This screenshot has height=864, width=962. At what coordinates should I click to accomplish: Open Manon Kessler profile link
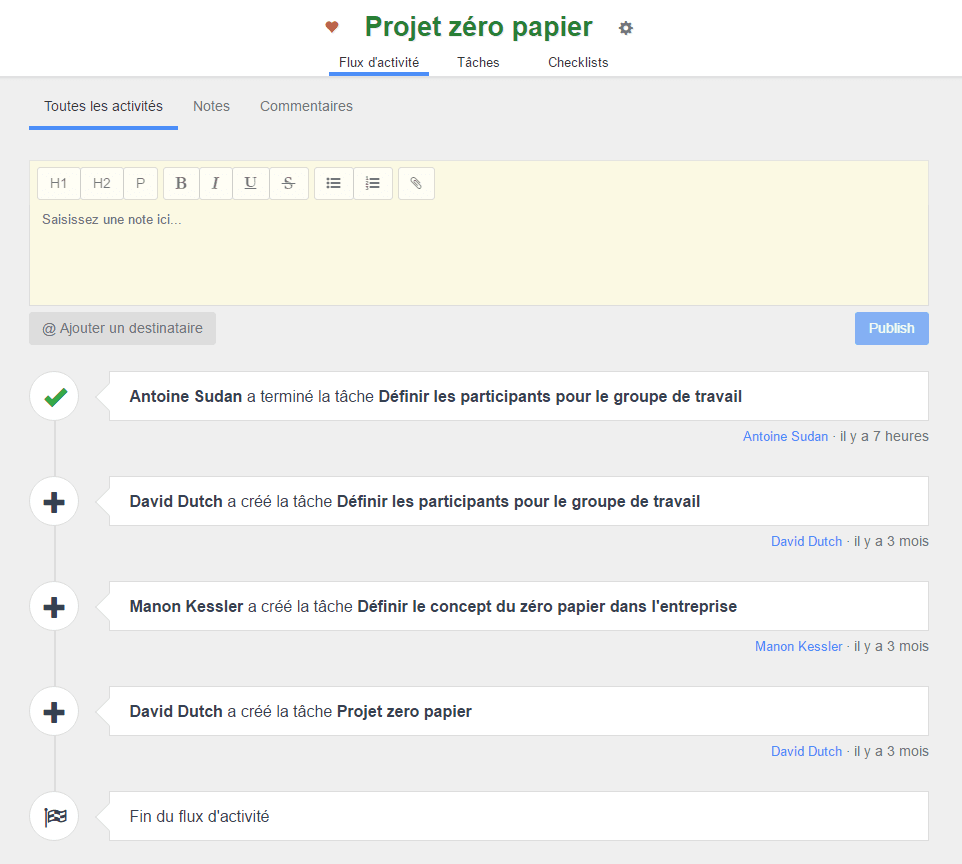pyautogui.click(x=798, y=646)
